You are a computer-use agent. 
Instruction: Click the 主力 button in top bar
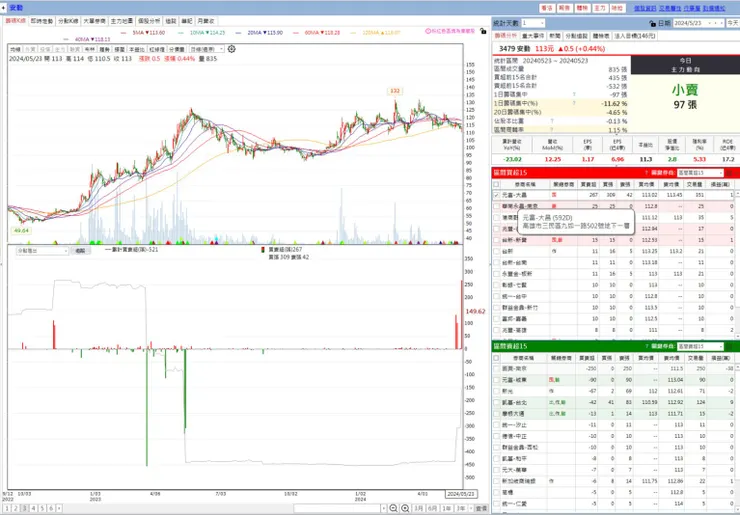pos(599,8)
